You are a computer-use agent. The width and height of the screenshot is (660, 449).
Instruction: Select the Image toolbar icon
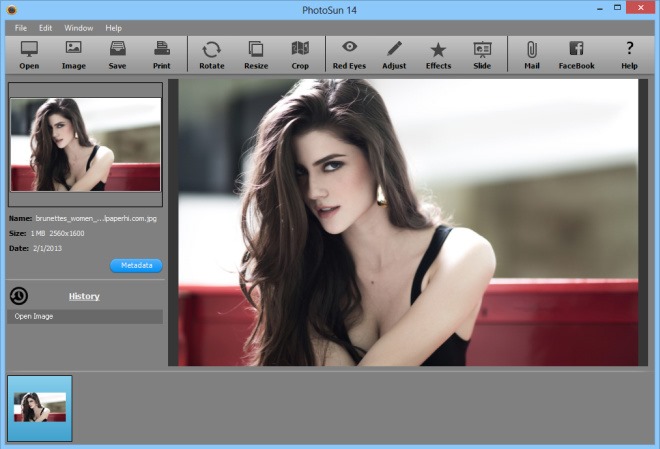[73, 54]
